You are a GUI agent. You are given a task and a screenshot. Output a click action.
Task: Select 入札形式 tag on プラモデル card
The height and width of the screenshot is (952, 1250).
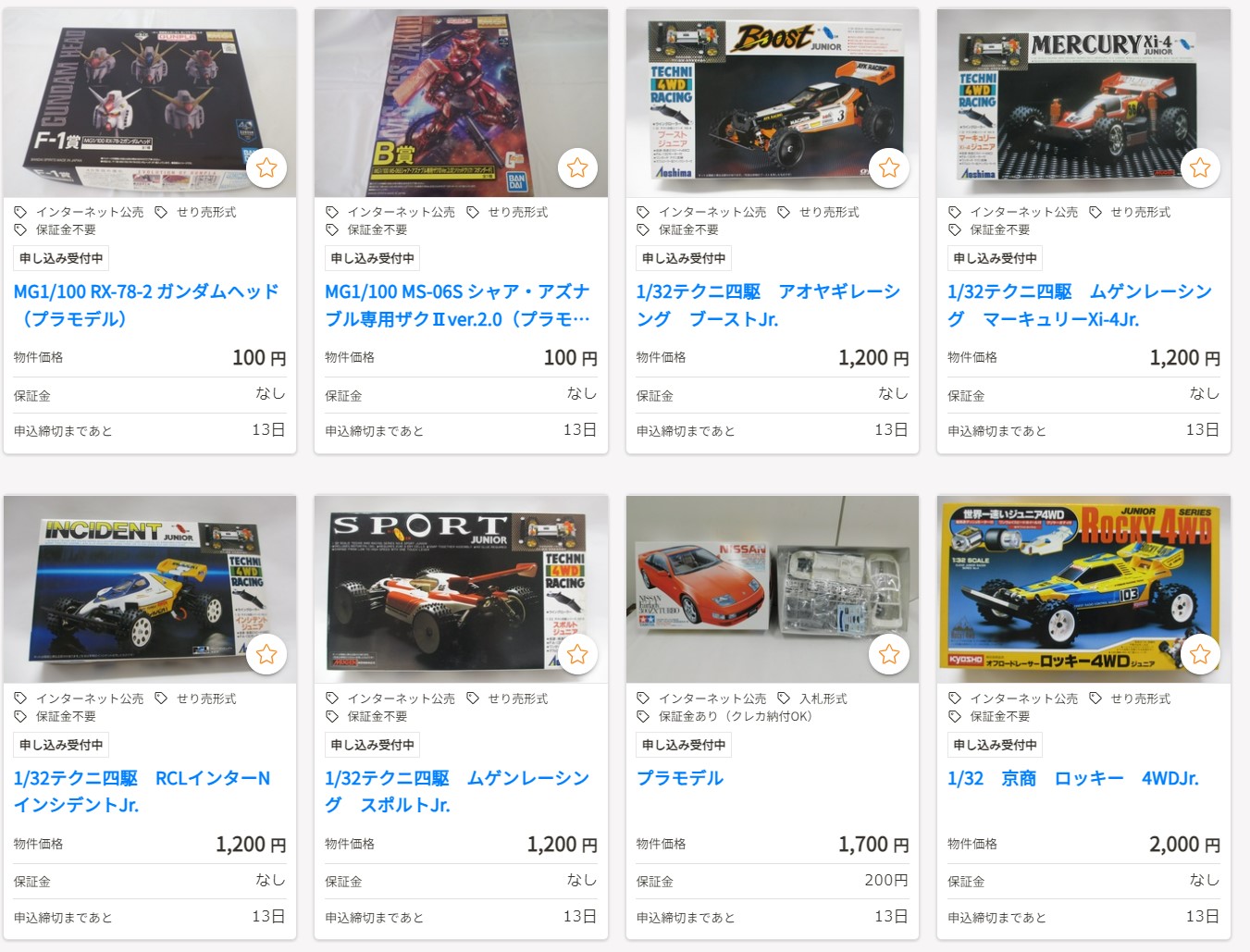click(812, 699)
